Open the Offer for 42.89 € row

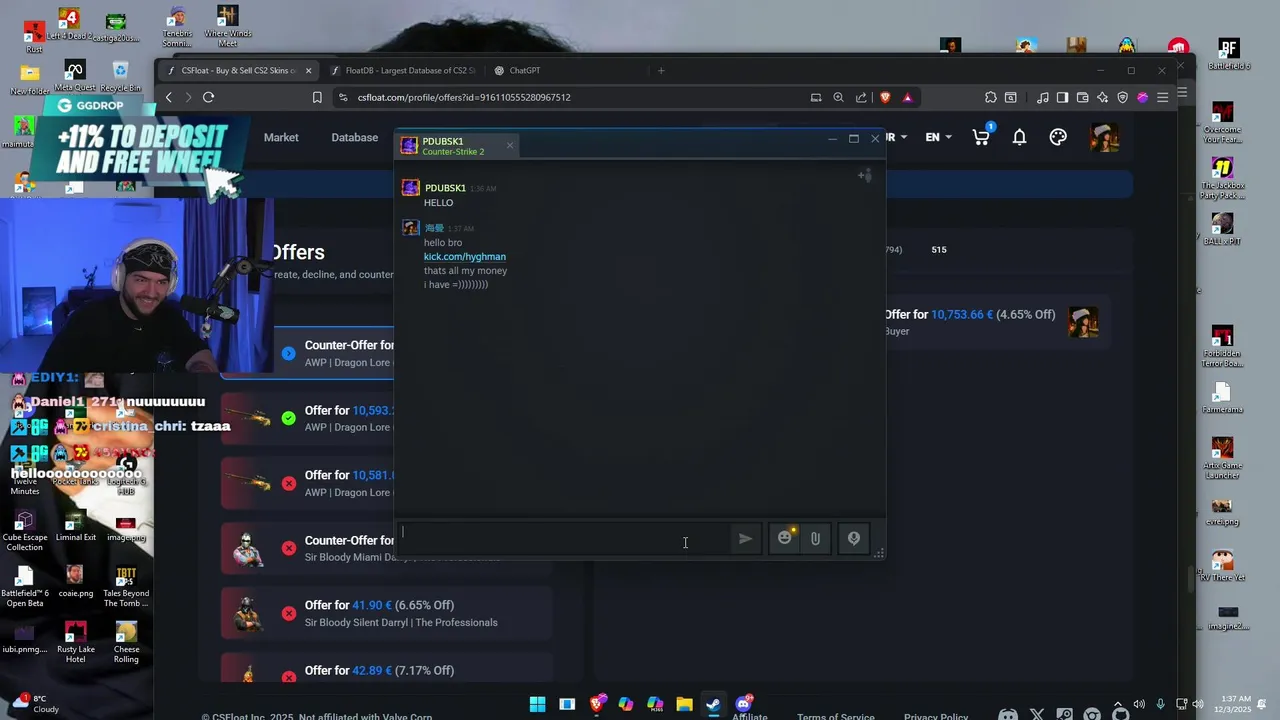(x=386, y=668)
